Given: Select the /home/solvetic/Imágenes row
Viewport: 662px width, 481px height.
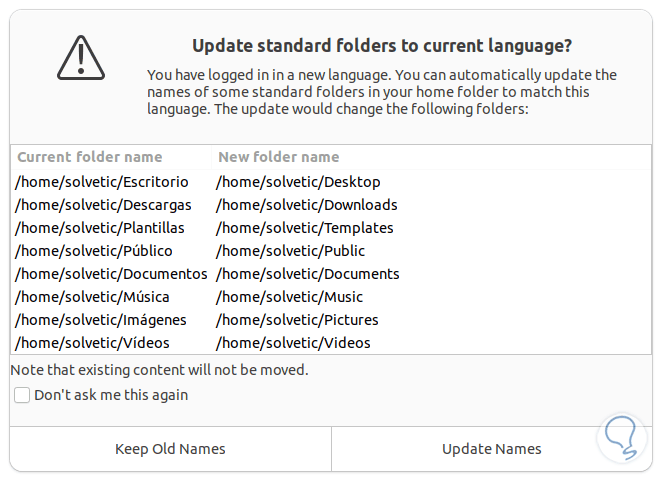Looking at the screenshot, I should (101, 320).
